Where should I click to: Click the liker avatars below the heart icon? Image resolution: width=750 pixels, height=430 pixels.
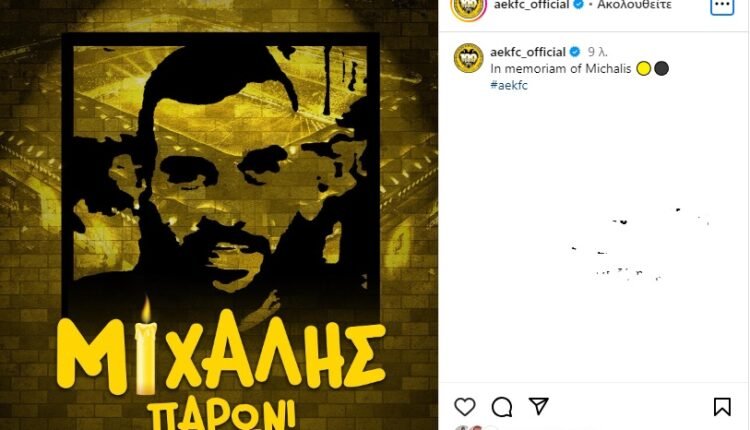[469, 428]
